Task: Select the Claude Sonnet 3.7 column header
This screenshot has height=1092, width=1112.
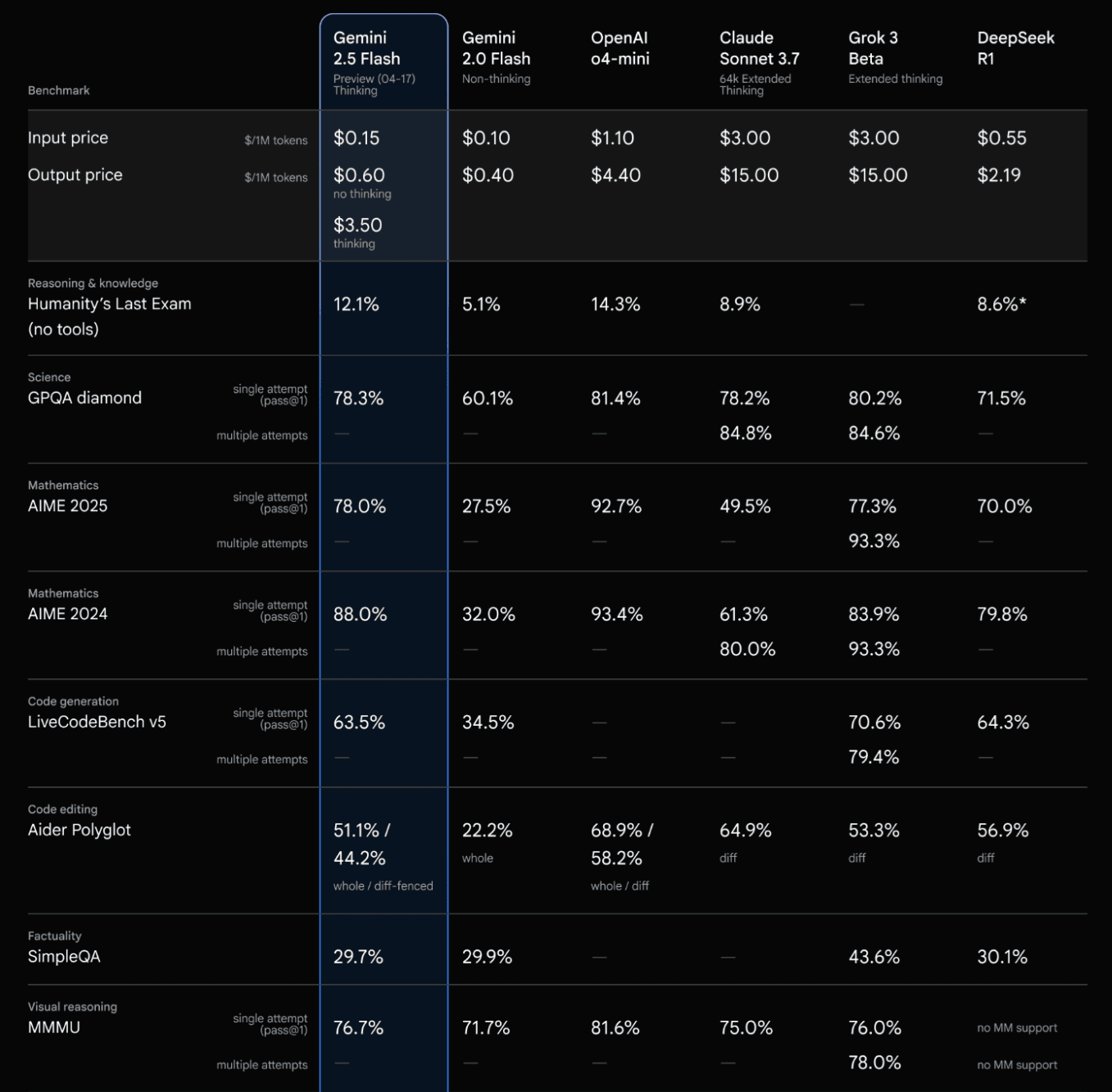Action: tap(759, 48)
